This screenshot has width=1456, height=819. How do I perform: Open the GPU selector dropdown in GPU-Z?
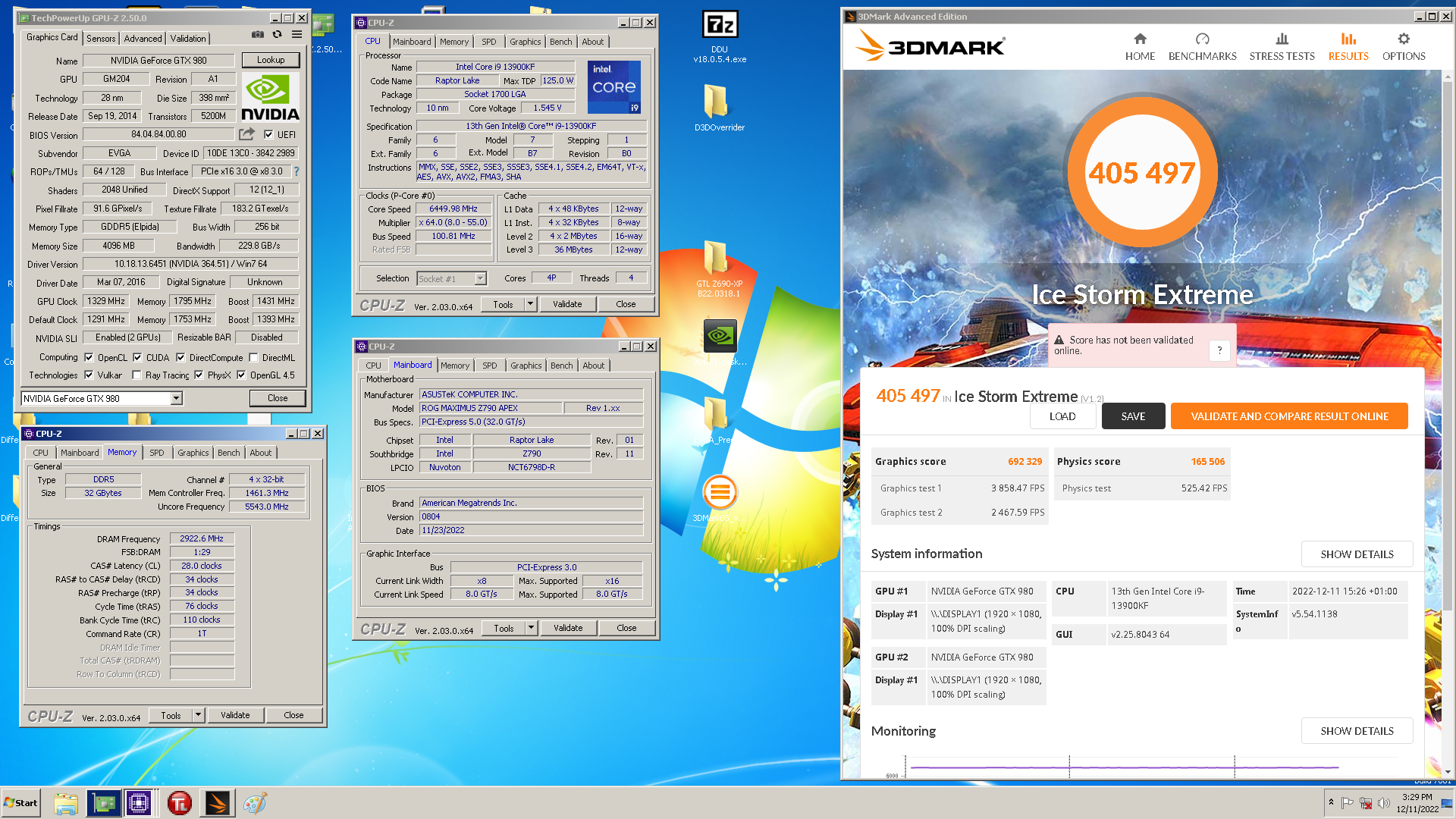[x=176, y=398]
